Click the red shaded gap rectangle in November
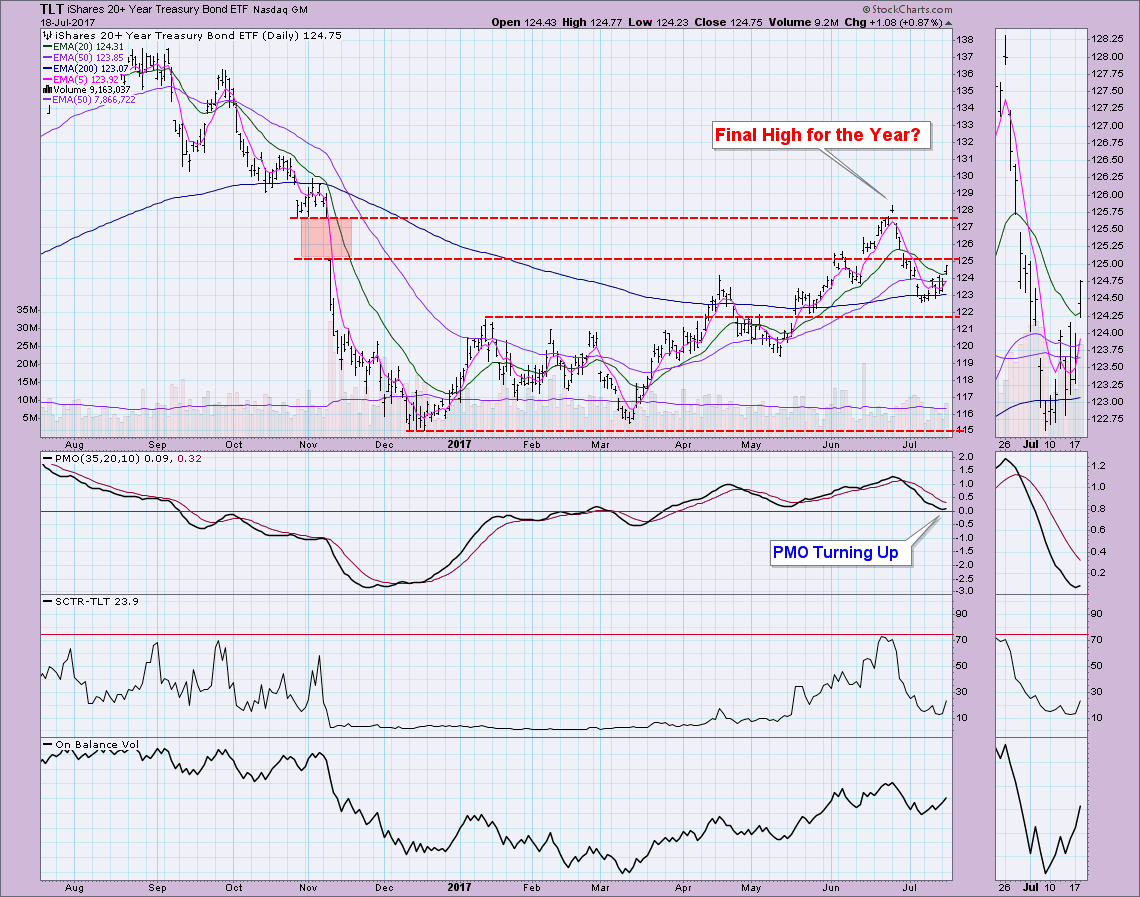This screenshot has height=897, width=1140. (326, 238)
